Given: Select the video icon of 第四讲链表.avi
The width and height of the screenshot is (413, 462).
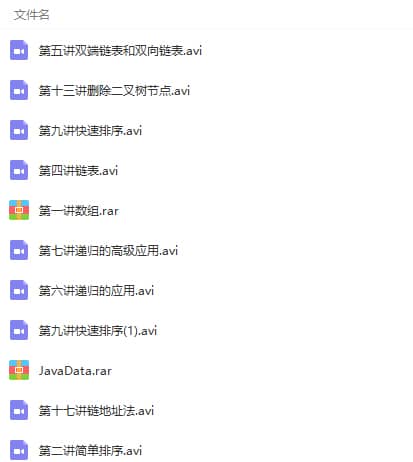Looking at the screenshot, I should 19,170.
